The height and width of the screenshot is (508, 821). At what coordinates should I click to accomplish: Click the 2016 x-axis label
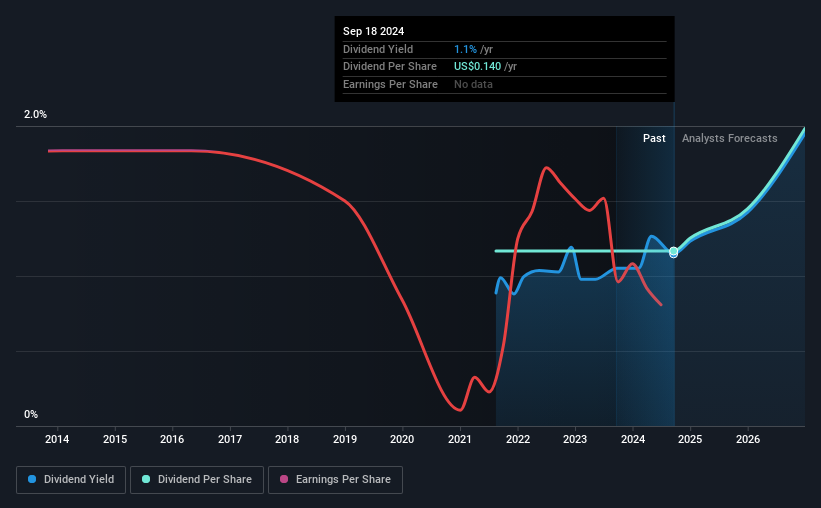click(172, 439)
